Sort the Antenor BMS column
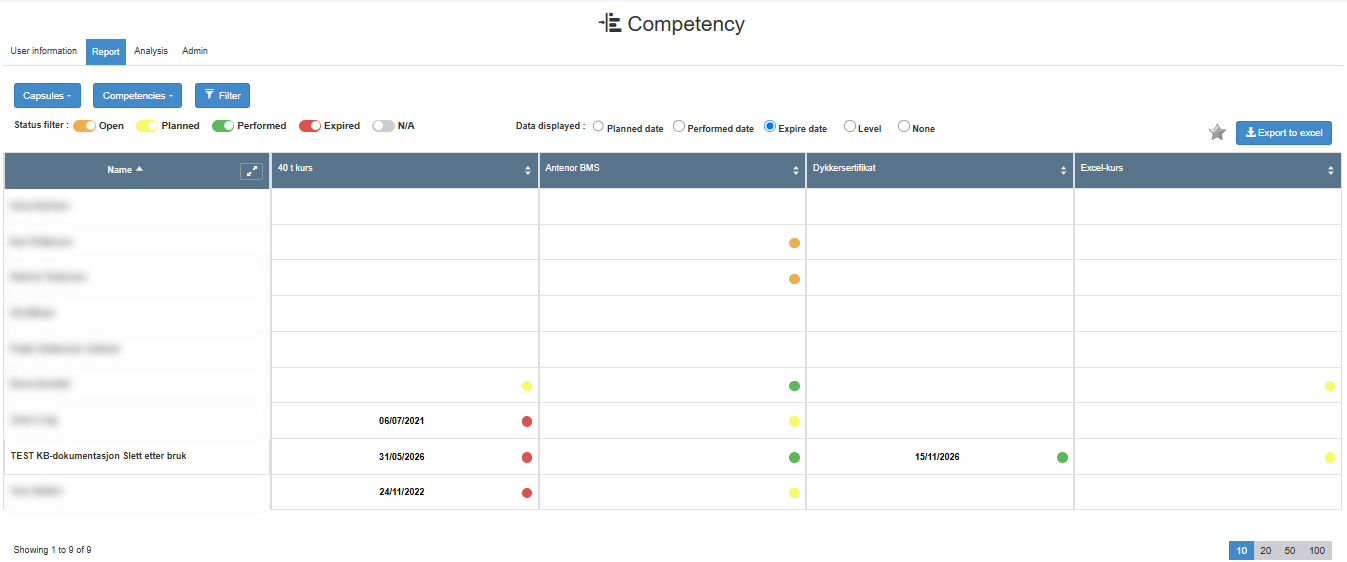The height and width of the screenshot is (562, 1347). [x=796, y=171]
